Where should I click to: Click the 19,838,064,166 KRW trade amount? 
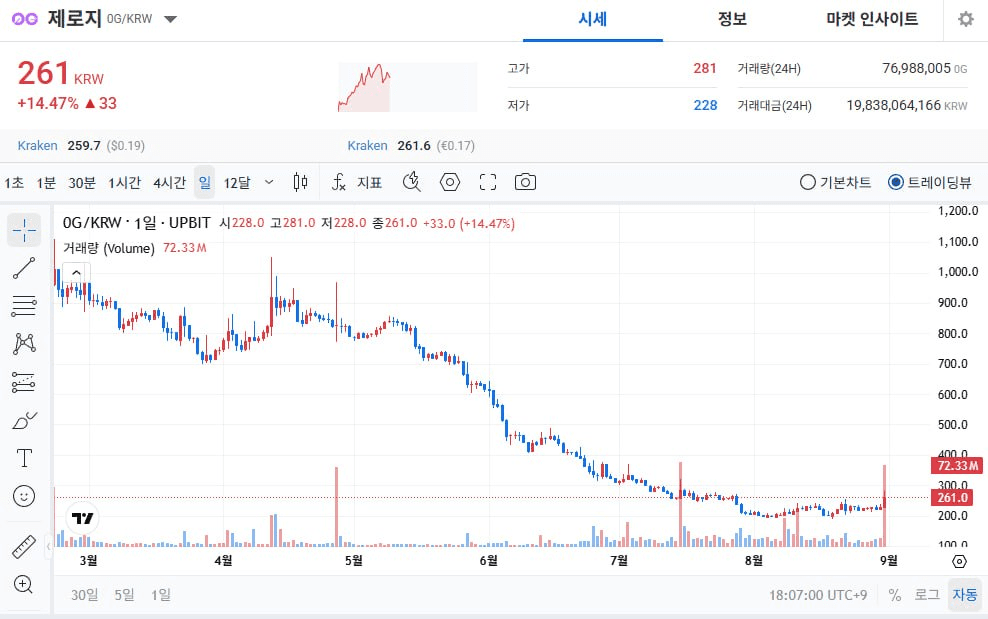click(x=907, y=105)
